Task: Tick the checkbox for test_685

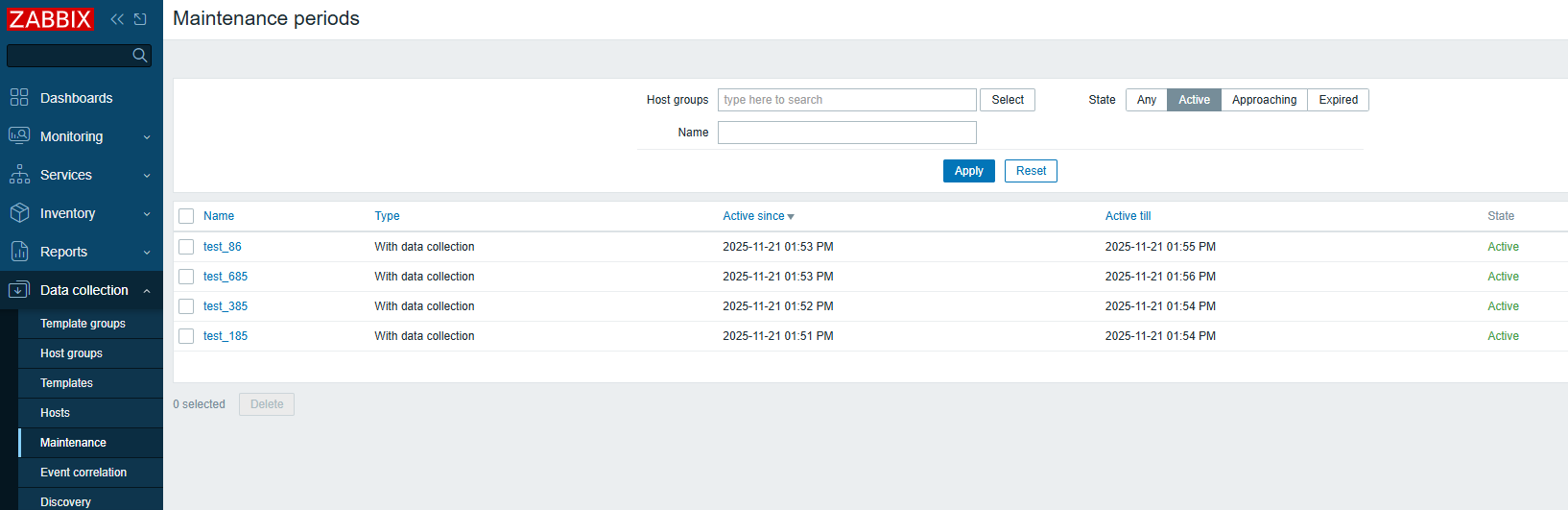Action: (x=186, y=277)
